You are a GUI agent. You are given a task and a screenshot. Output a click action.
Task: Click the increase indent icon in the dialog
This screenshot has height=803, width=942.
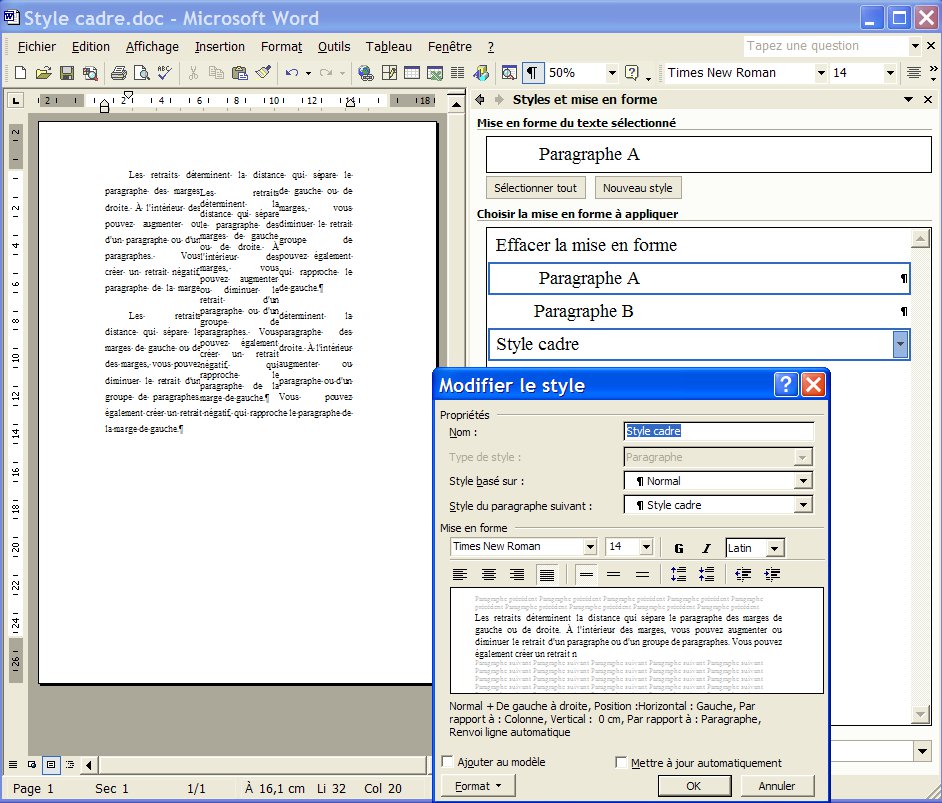tap(772, 574)
